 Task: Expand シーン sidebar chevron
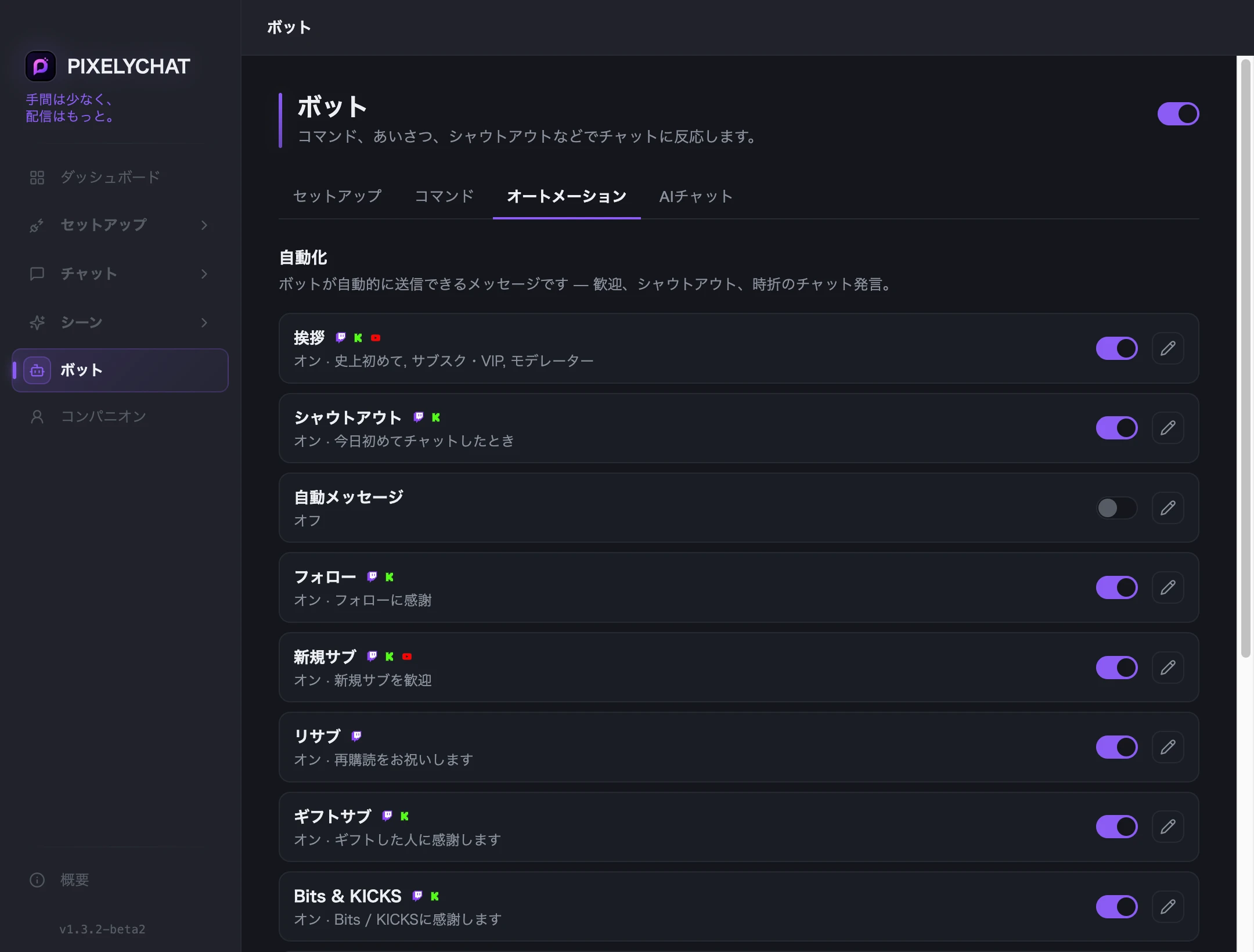point(204,323)
